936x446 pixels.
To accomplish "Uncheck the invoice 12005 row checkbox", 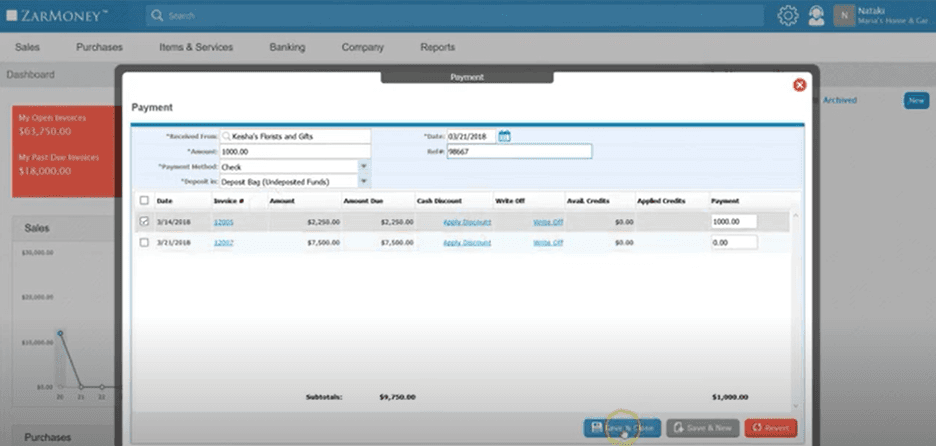I will 145,221.
